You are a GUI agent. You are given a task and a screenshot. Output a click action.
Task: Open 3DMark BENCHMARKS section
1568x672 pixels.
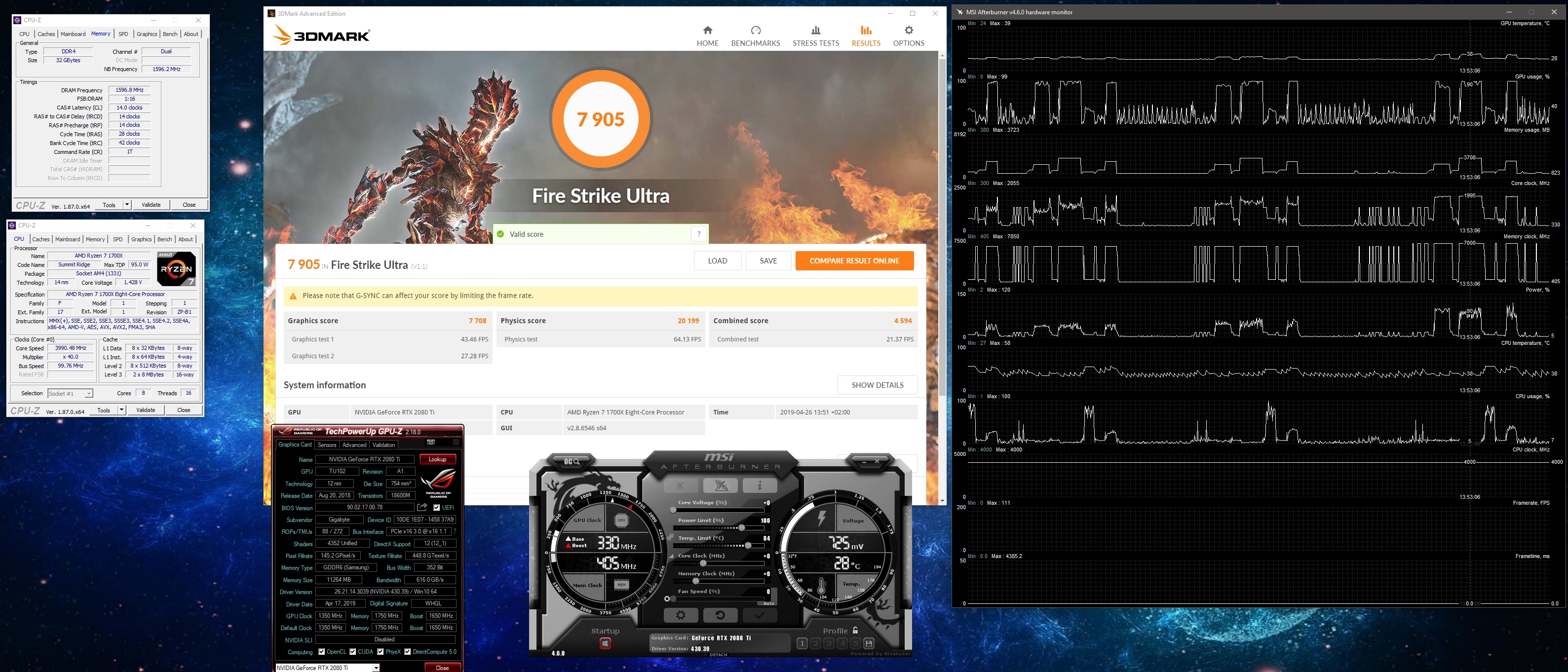756,36
